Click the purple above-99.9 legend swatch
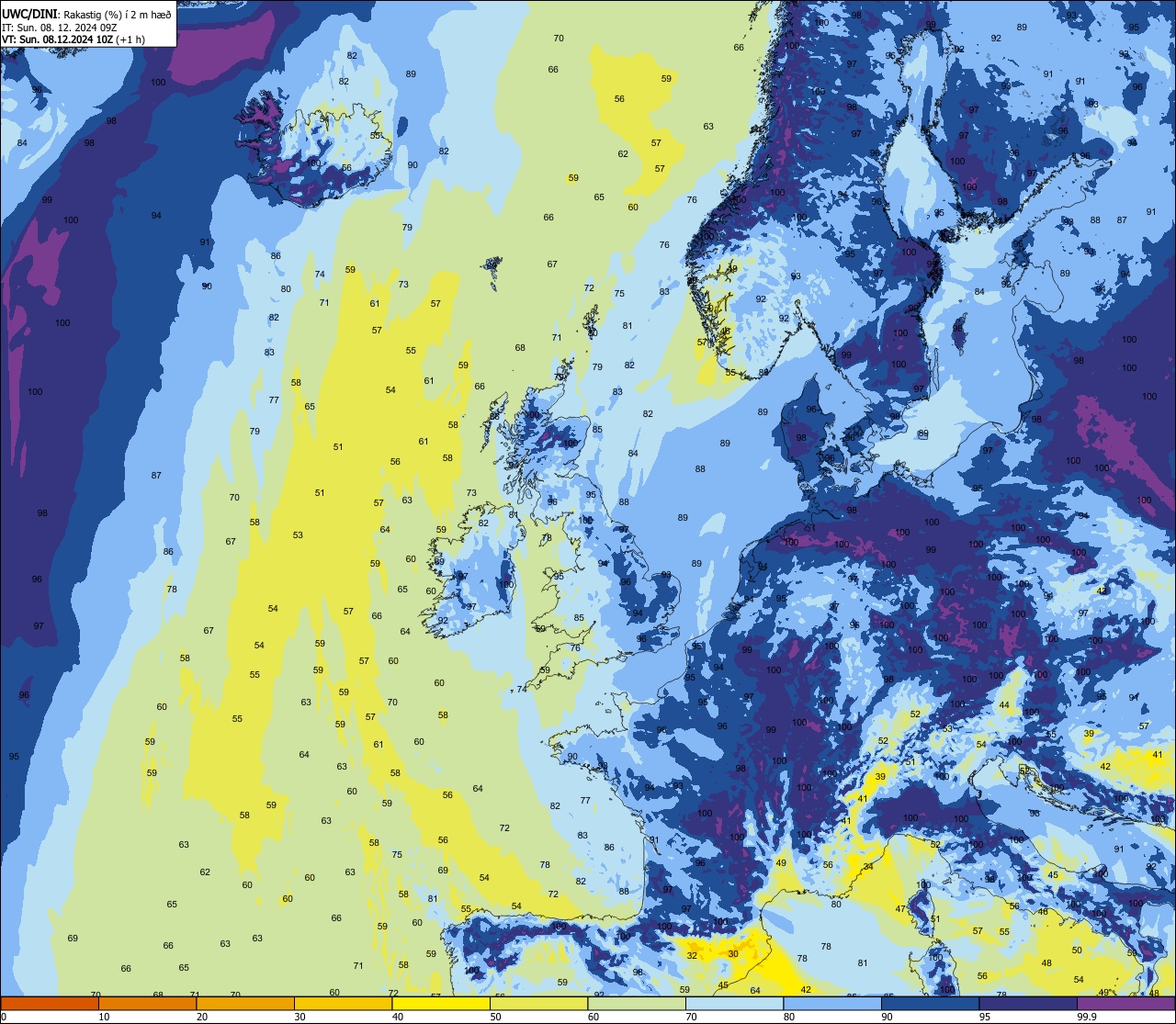Viewport: 1176px width, 1024px height. click(1125, 1004)
